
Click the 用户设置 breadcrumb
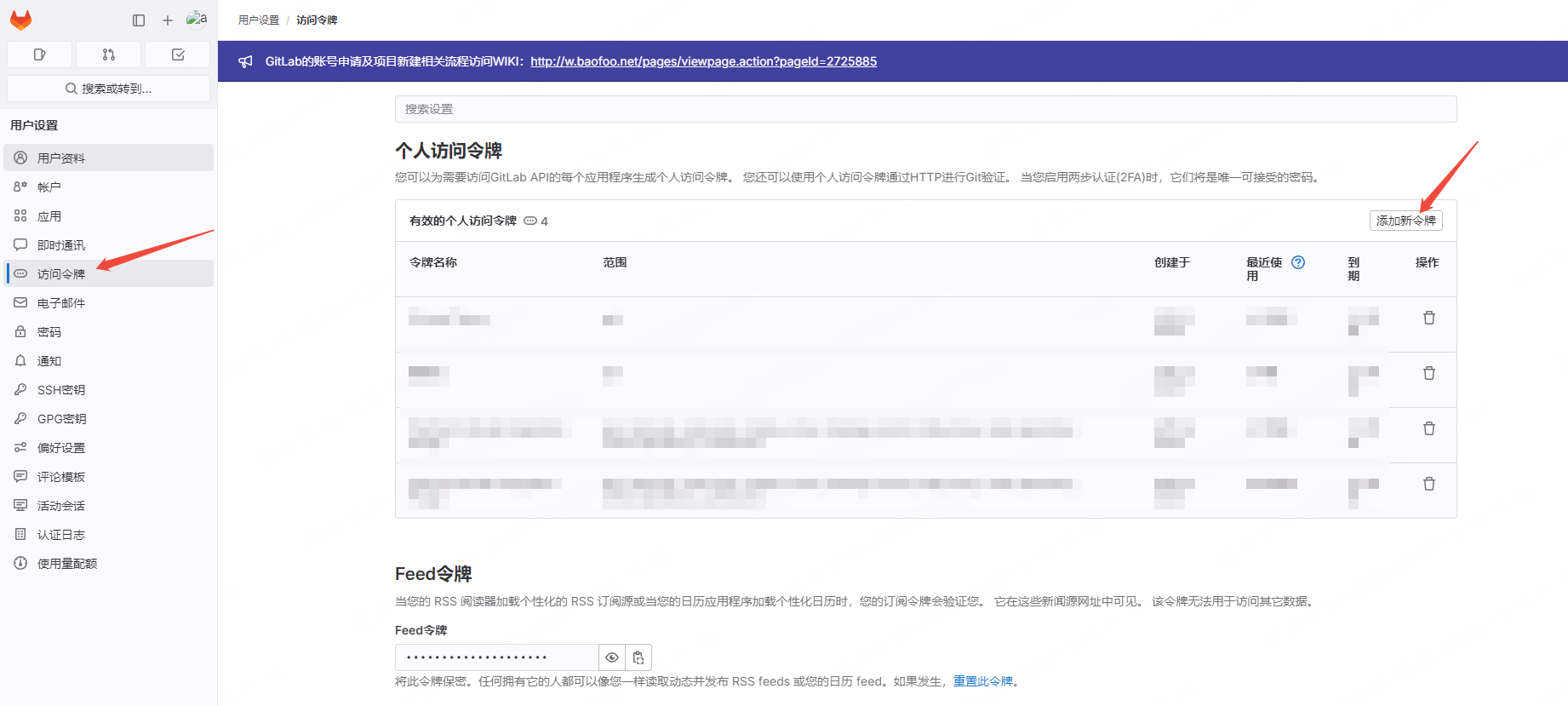(259, 20)
